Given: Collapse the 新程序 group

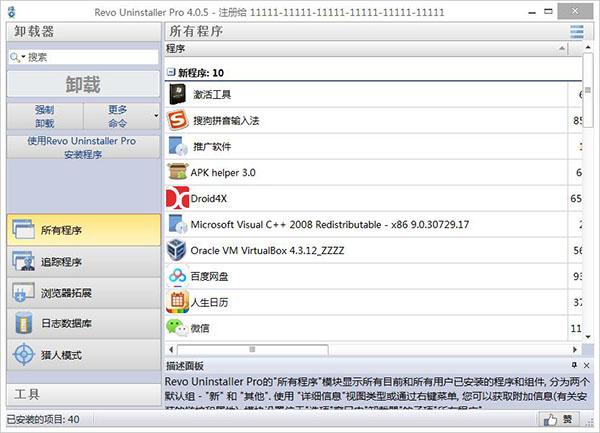Looking at the screenshot, I should [171, 73].
